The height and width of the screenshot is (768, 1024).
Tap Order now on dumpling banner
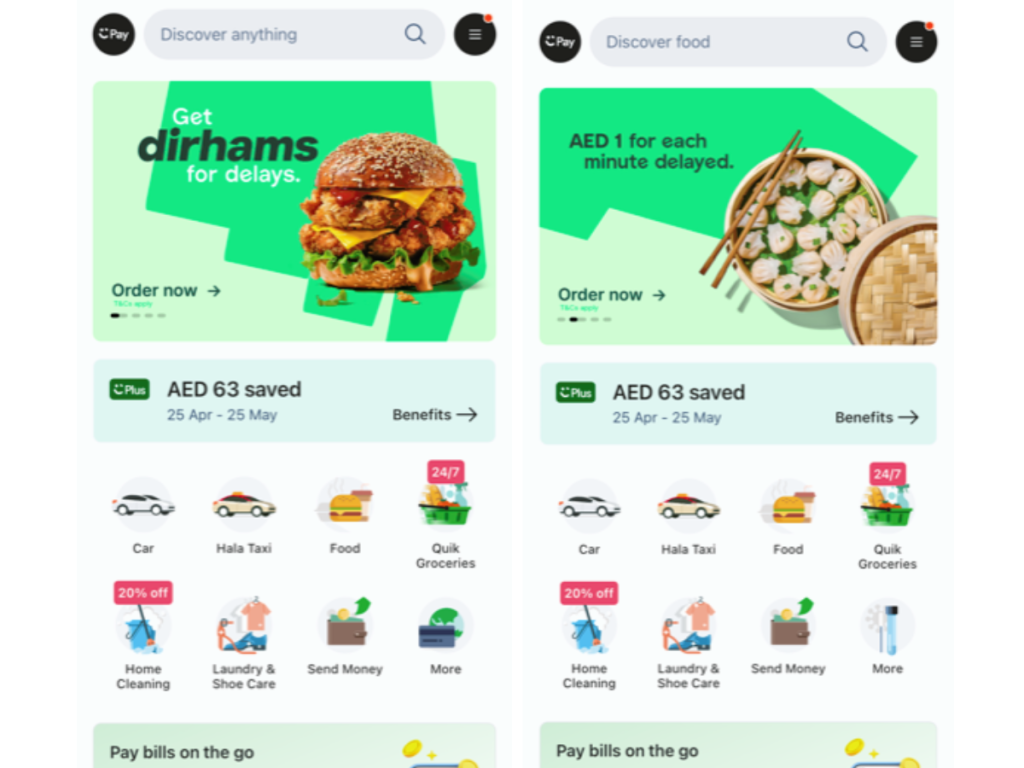coord(612,295)
